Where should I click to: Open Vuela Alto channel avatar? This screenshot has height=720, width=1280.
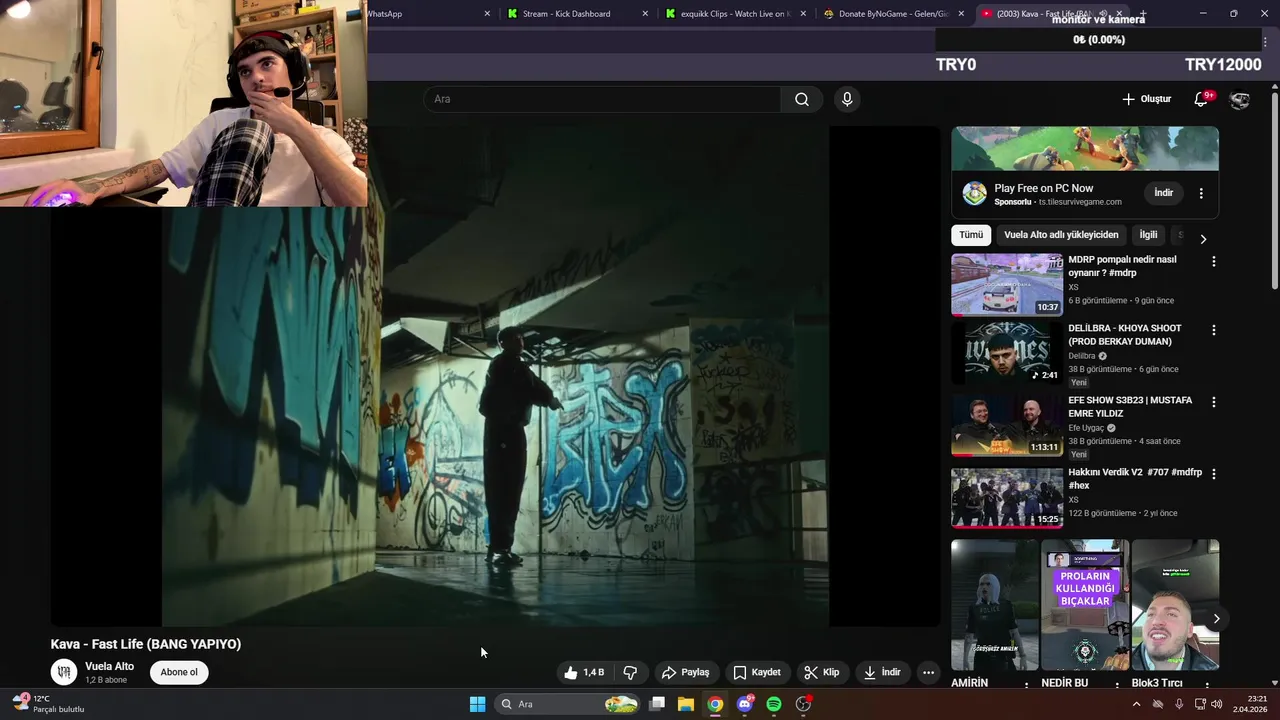64,671
